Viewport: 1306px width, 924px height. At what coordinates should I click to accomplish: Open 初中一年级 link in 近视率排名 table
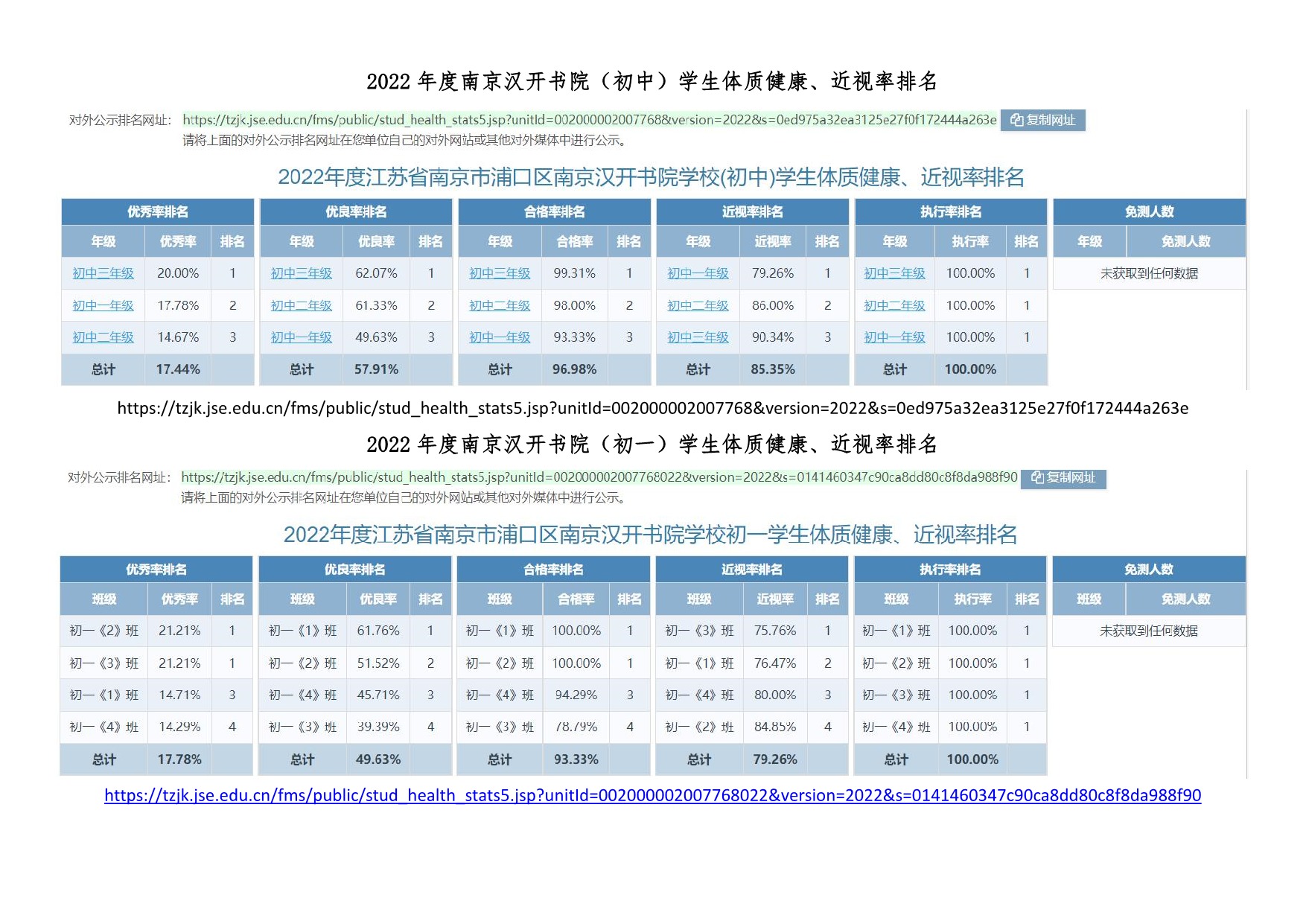(x=698, y=273)
